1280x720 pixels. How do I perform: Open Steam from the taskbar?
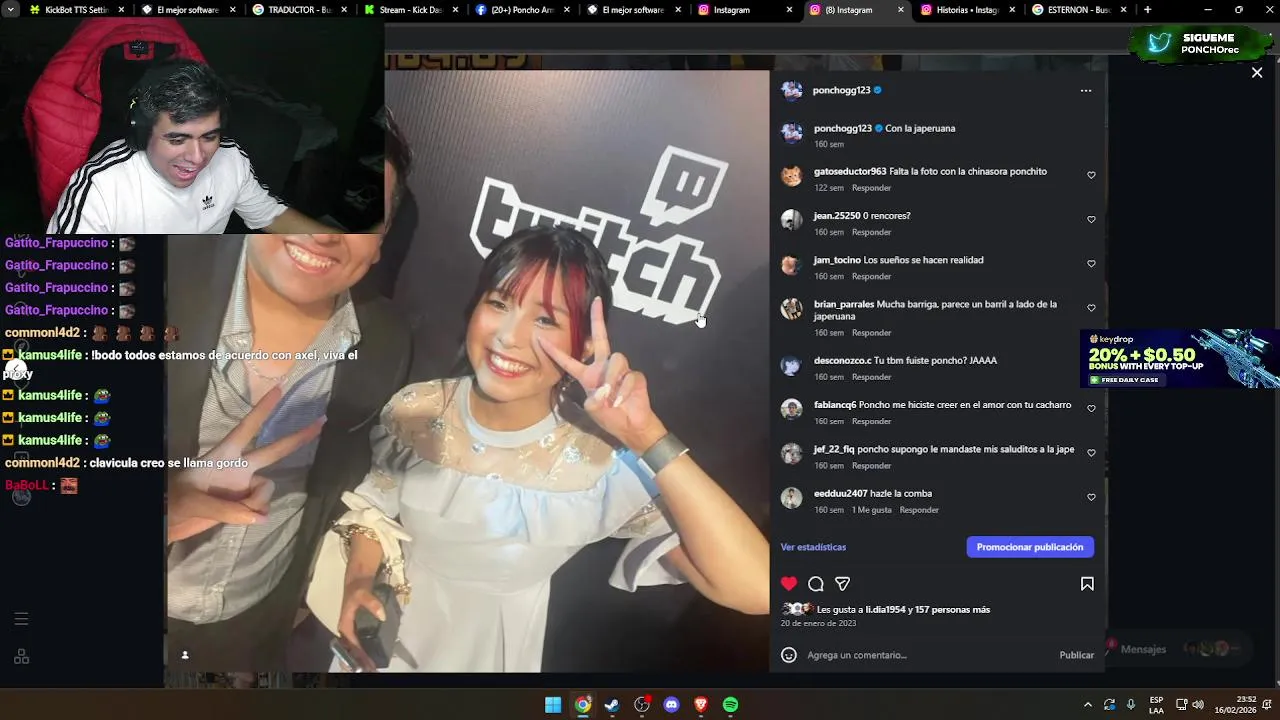tap(612, 705)
